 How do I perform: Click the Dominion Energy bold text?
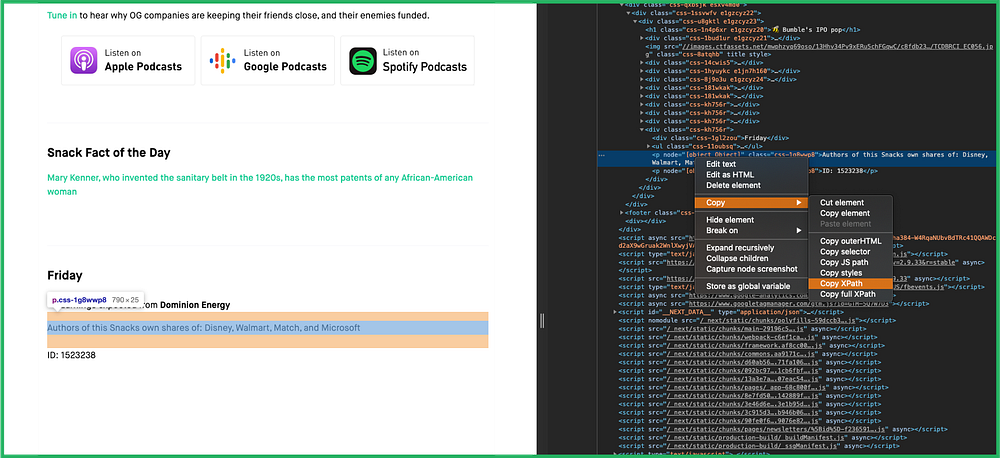pos(195,305)
